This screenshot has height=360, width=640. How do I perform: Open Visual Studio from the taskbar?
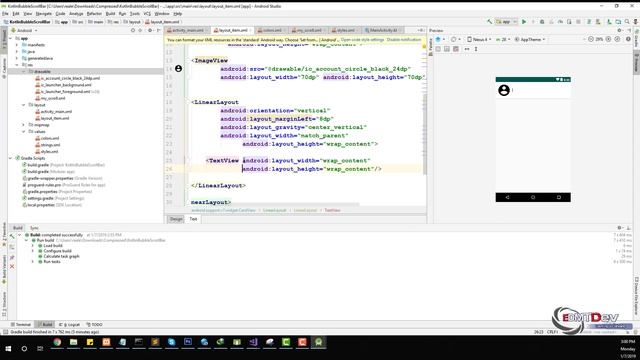pos(253,342)
